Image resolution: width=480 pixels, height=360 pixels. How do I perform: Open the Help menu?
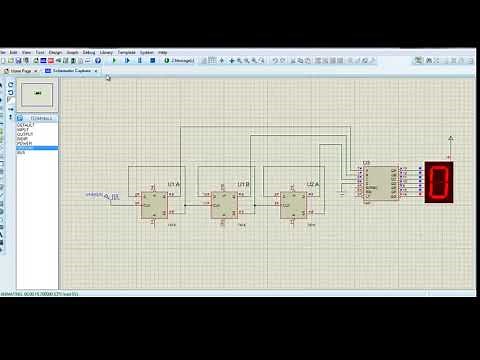point(162,52)
